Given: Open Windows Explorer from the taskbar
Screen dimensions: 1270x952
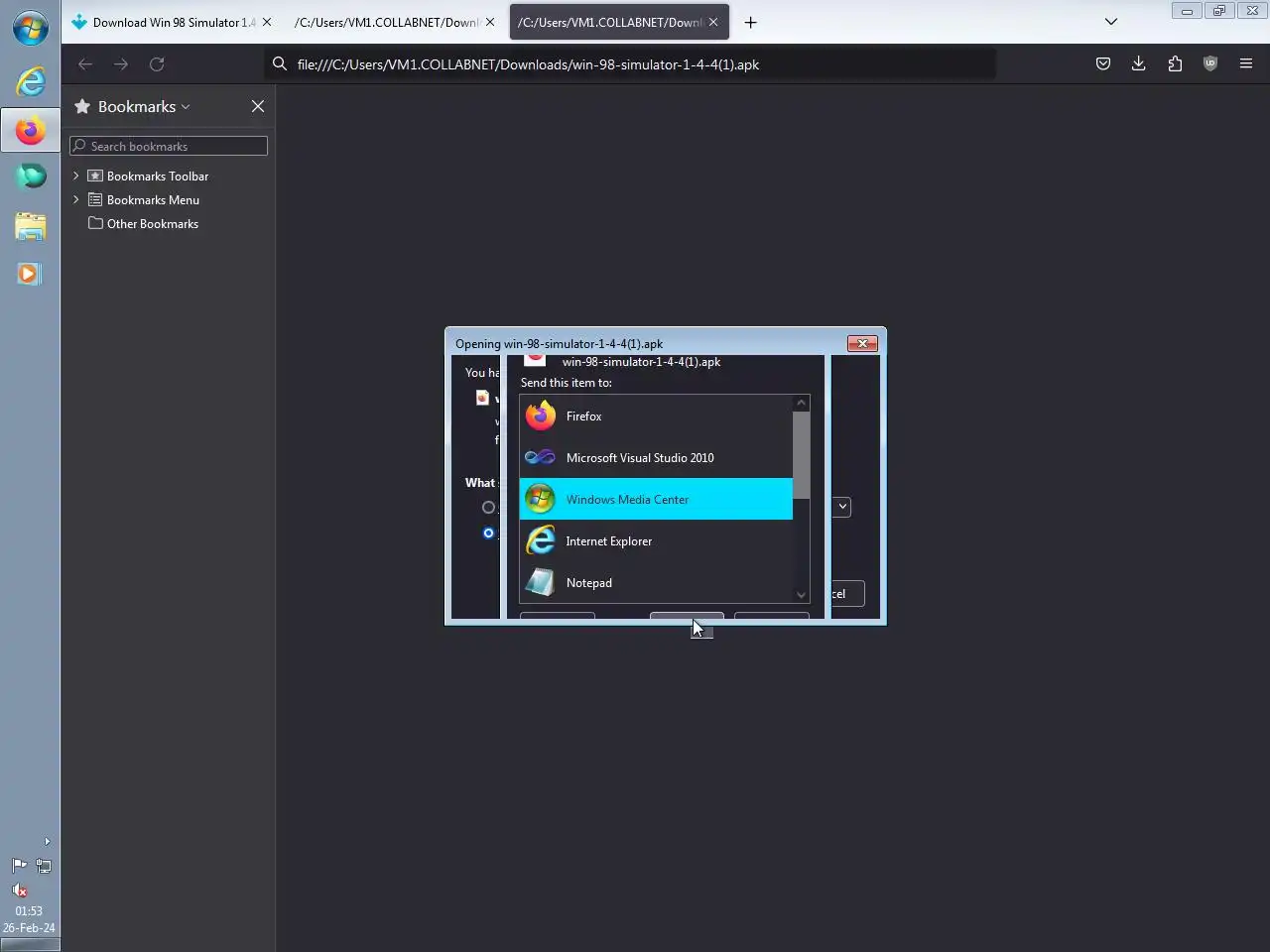Looking at the screenshot, I should coord(30,226).
